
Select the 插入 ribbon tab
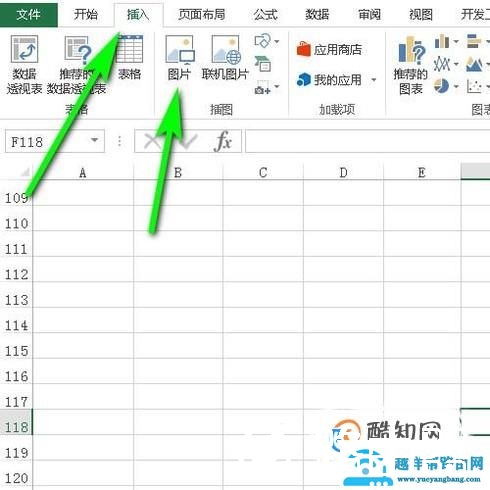[x=138, y=15]
